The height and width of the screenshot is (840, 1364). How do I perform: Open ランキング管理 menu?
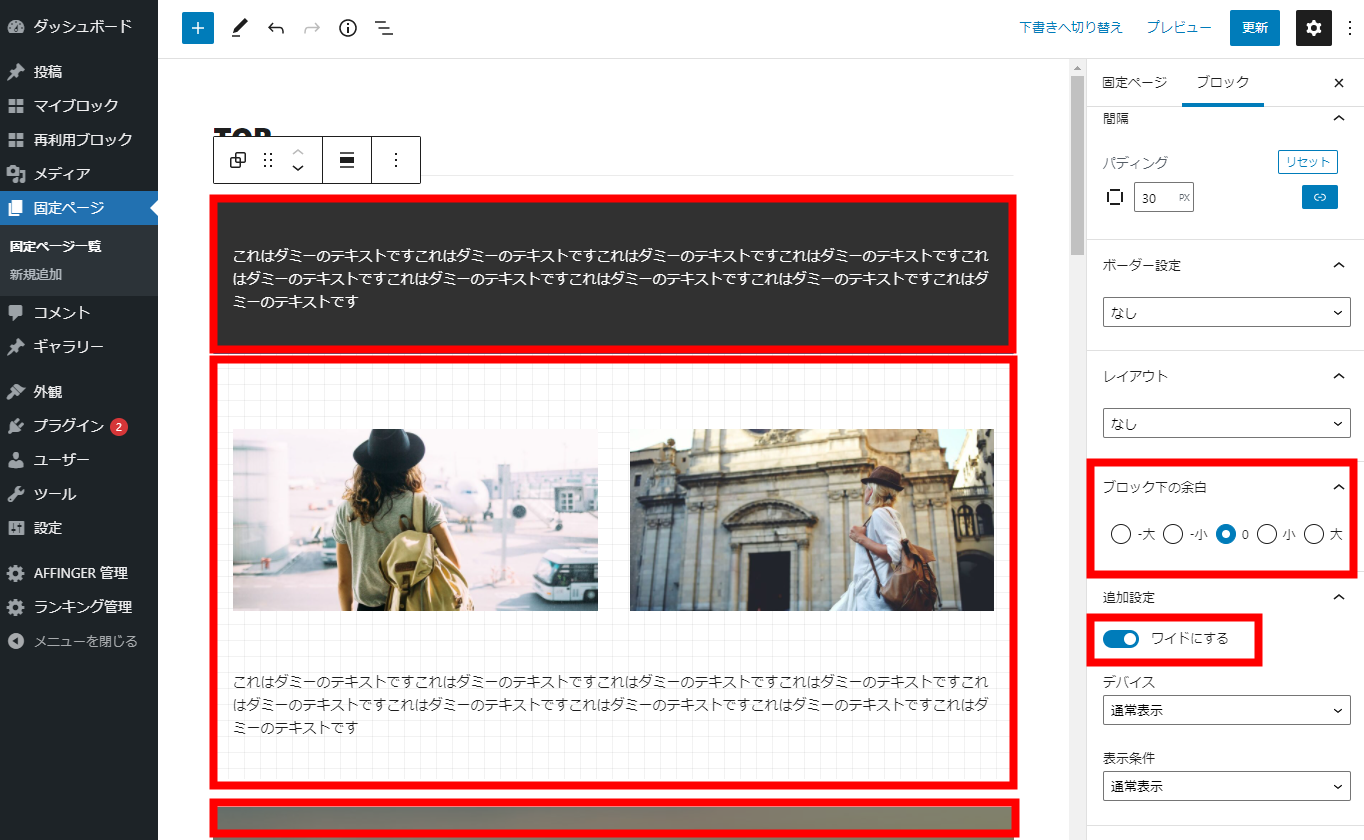click(x=79, y=607)
